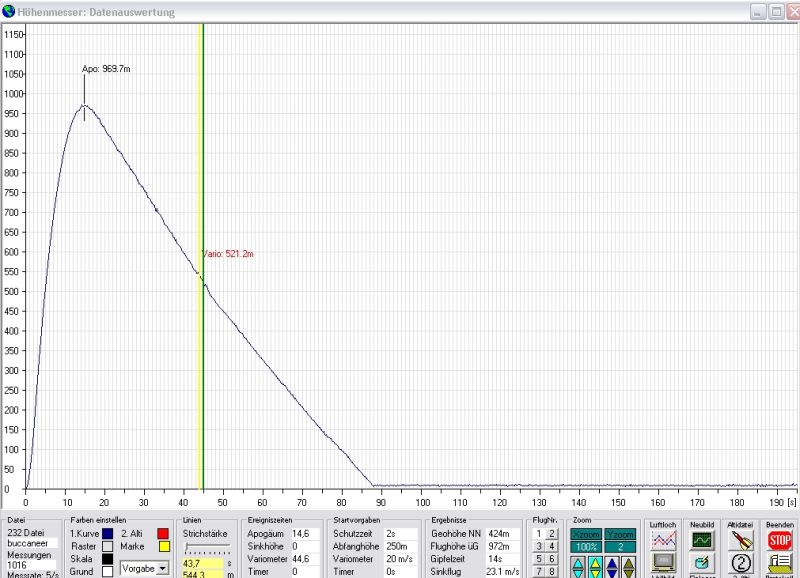The image size is (800, 578).
Task: Click the Altidatei rocket icon
Action: tap(741, 540)
